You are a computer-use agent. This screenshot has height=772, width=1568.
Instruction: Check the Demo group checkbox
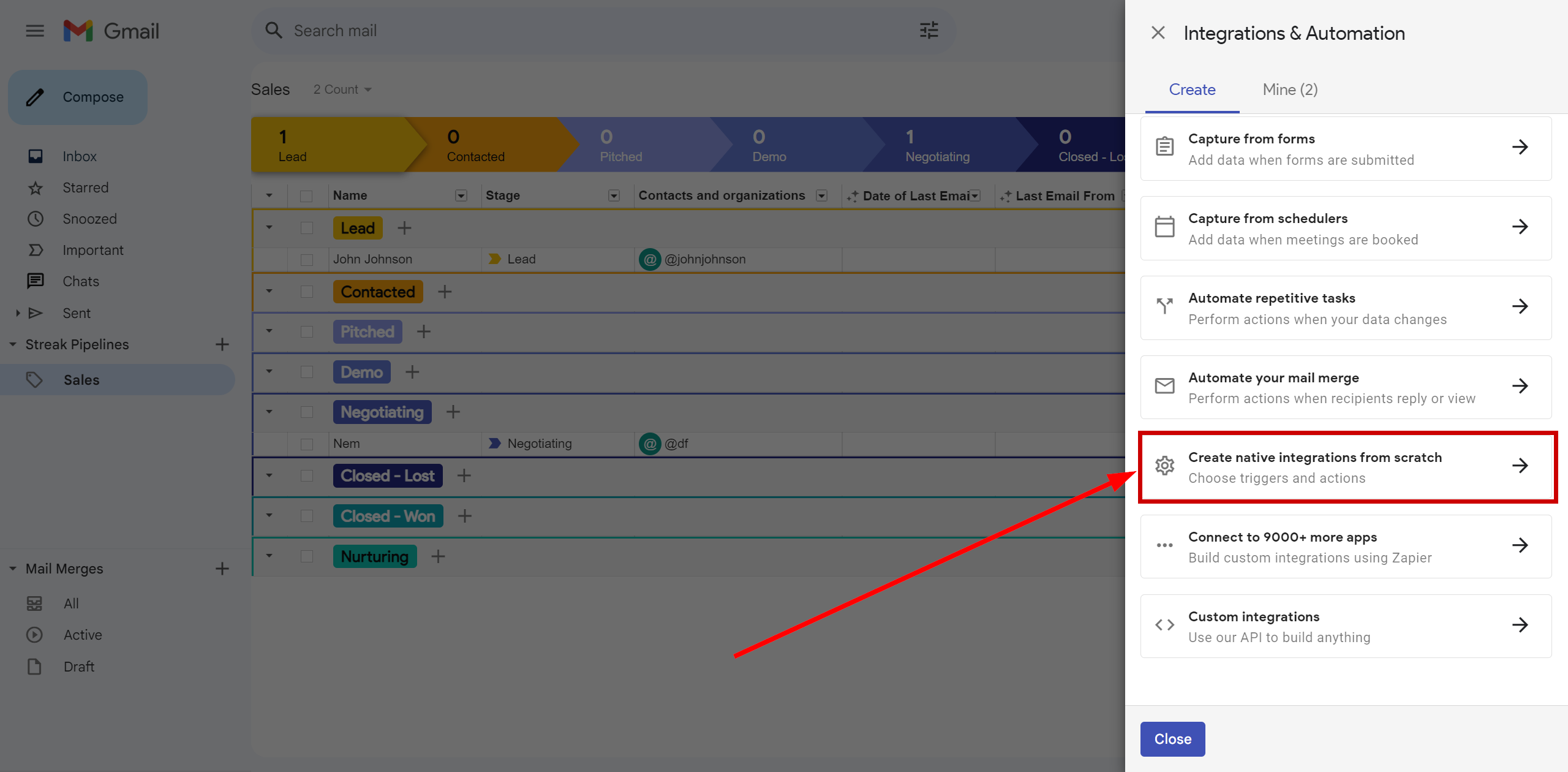click(306, 372)
